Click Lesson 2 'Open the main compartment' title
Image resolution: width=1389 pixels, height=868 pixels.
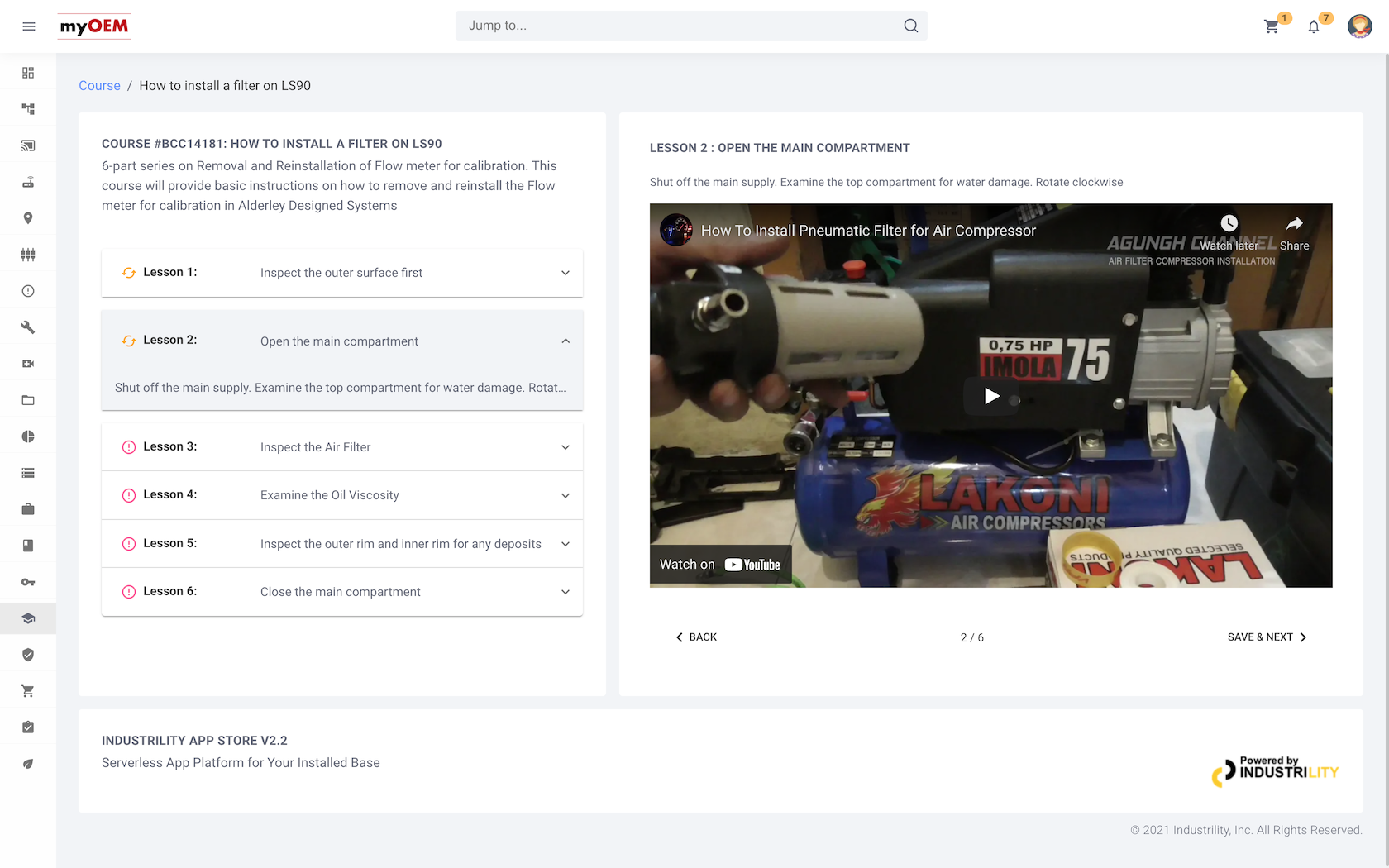339,341
